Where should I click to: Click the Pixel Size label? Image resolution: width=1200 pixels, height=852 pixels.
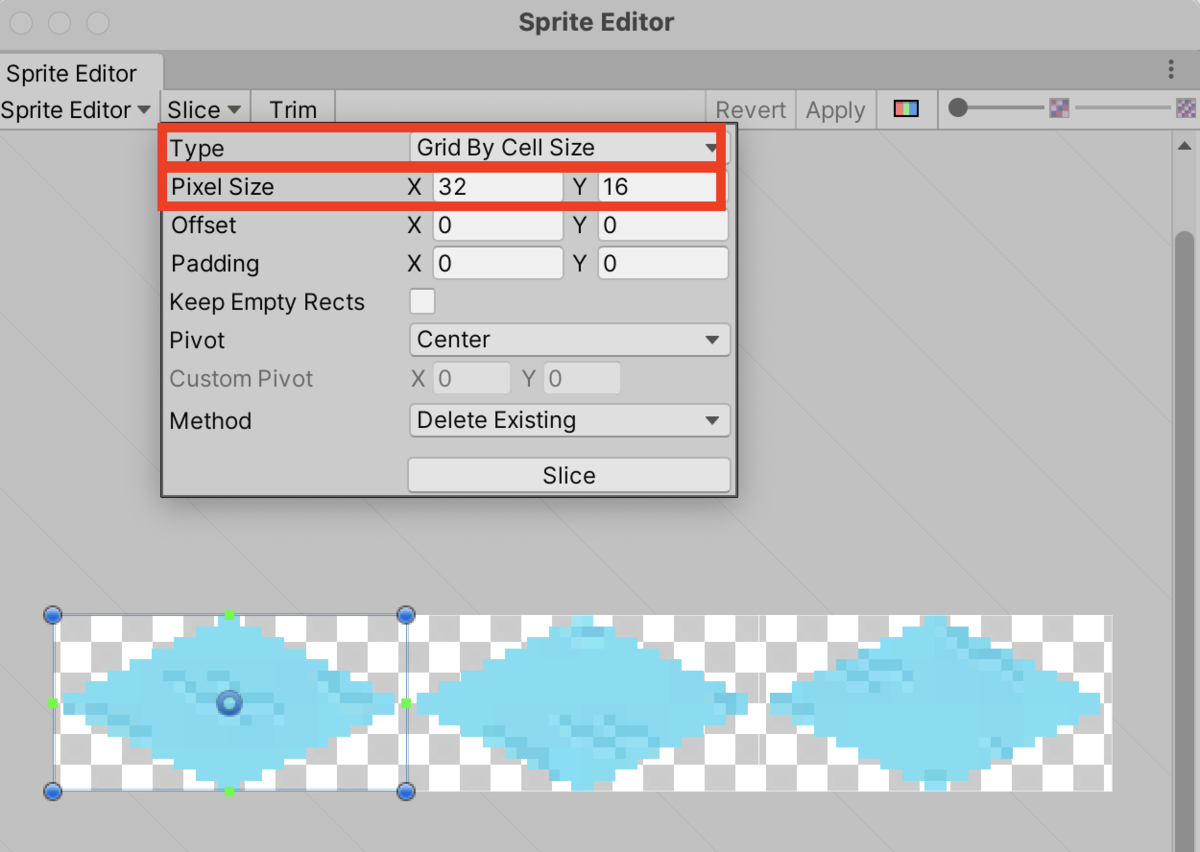[x=222, y=187]
